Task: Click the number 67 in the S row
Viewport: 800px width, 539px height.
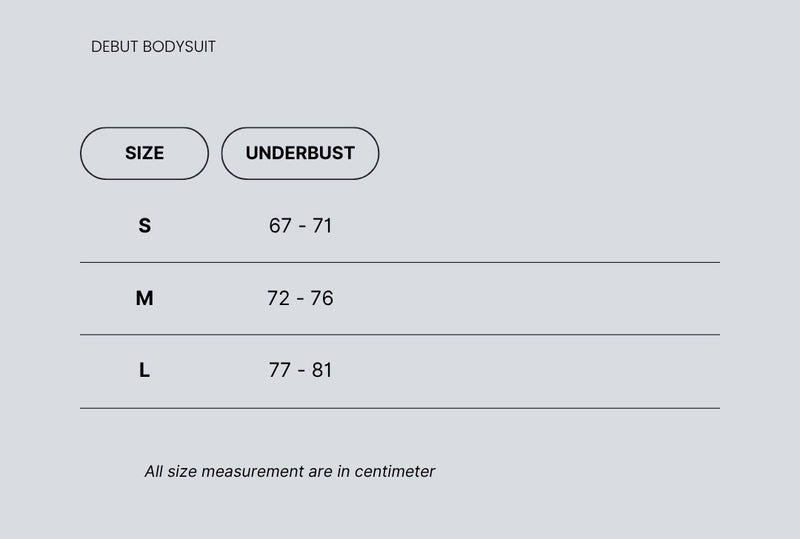Action: (280, 226)
